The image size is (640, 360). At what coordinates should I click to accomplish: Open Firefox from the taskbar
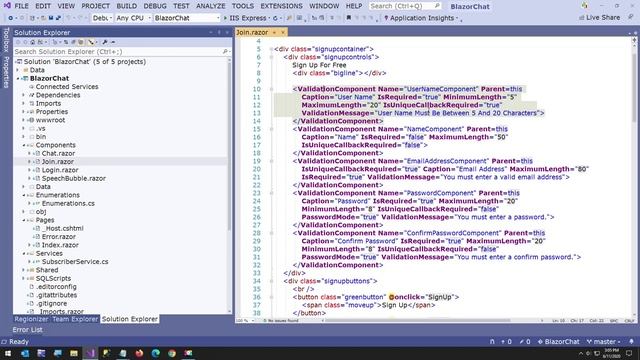click(x=139, y=353)
